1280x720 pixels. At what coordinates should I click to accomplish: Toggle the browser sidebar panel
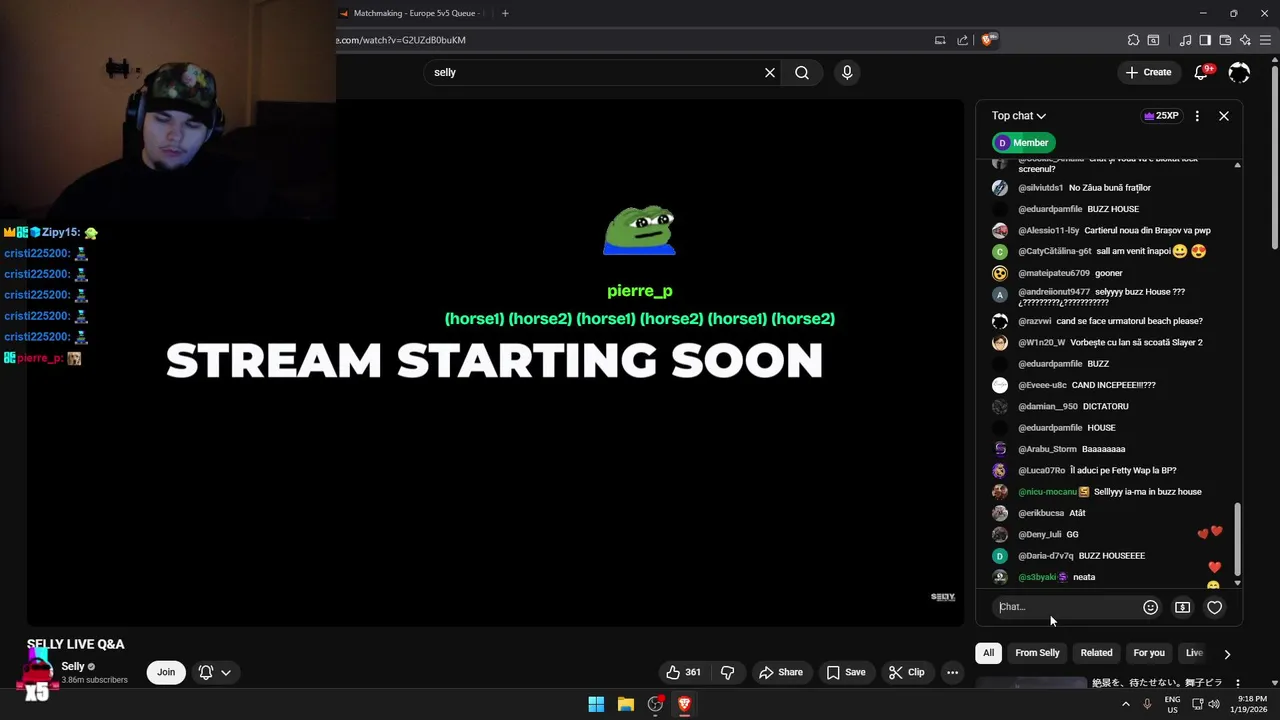[x=1205, y=40]
